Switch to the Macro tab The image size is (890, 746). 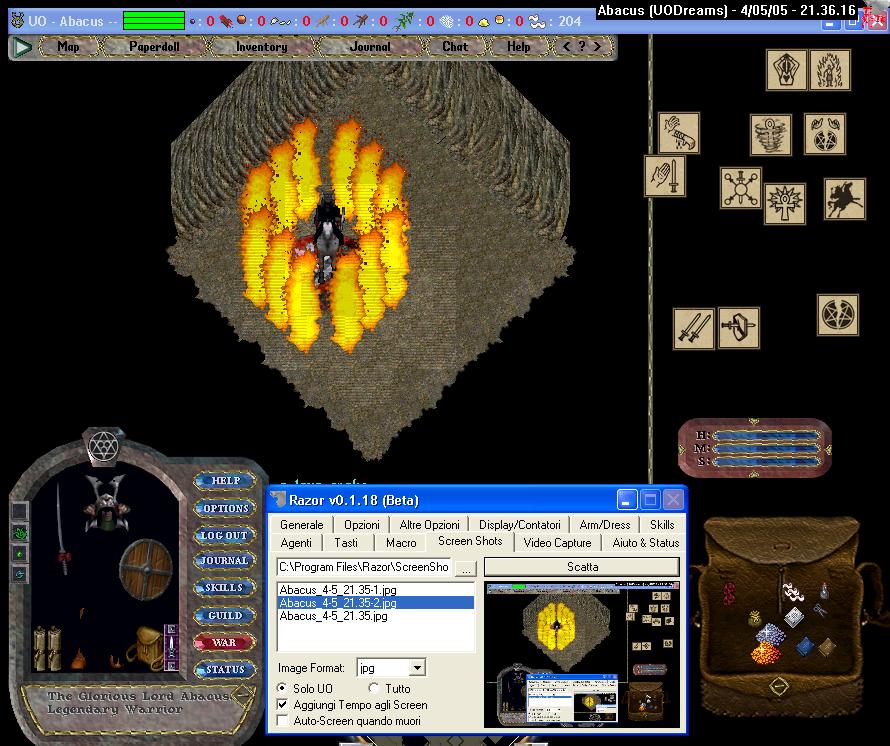401,543
